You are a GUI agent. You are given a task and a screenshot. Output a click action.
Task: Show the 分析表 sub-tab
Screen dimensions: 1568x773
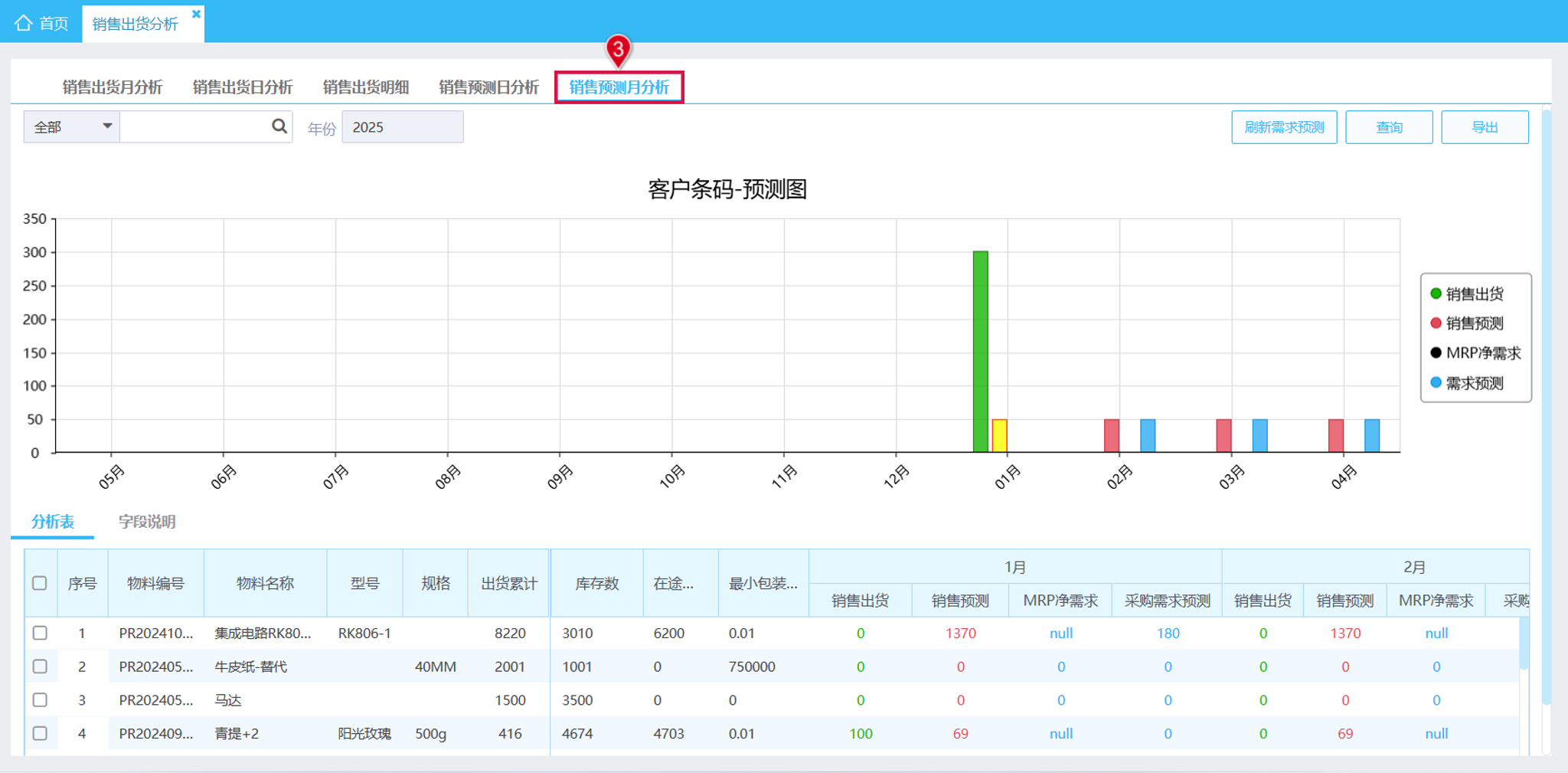pyautogui.click(x=53, y=522)
